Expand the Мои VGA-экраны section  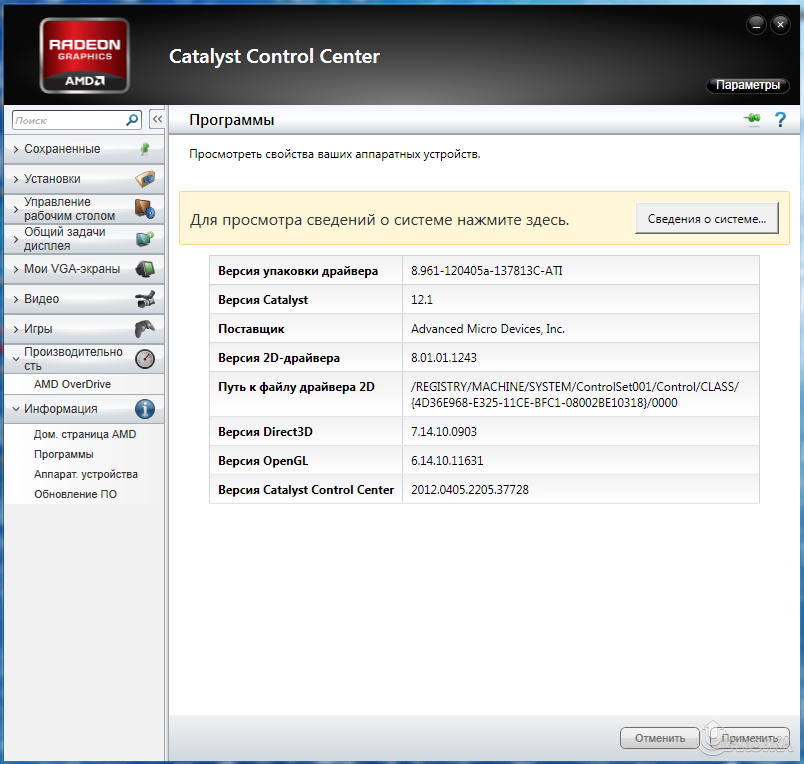point(72,269)
